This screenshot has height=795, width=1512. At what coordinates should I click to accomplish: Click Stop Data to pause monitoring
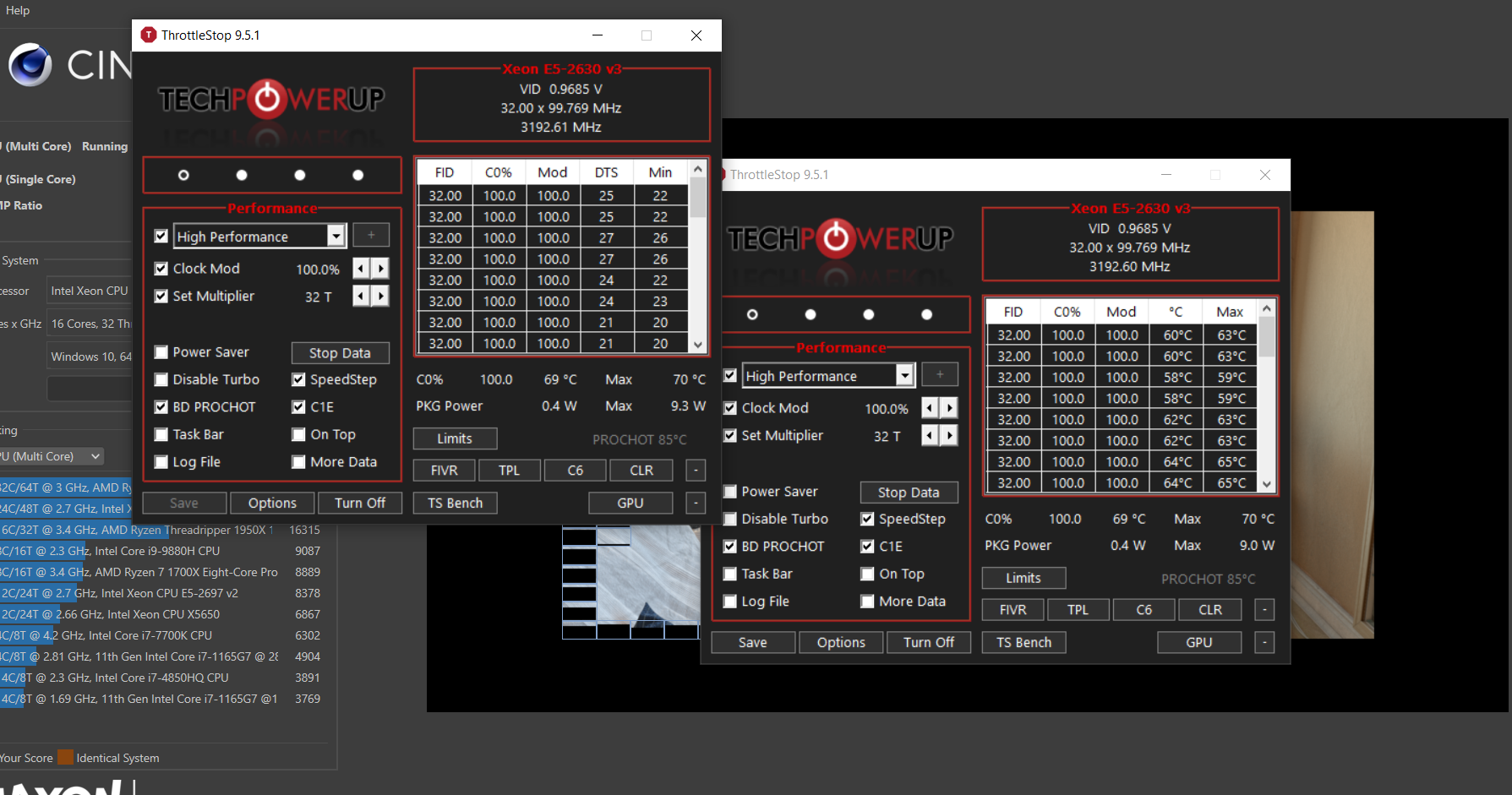coord(340,352)
